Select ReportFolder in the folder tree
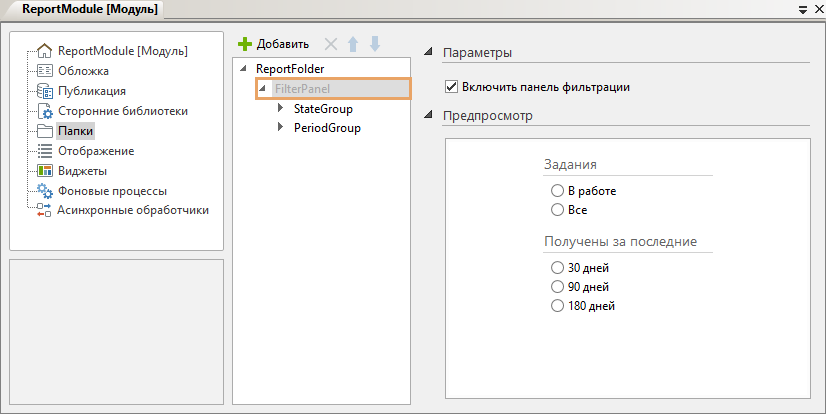Viewport: 826px width, 414px height. tap(291, 69)
